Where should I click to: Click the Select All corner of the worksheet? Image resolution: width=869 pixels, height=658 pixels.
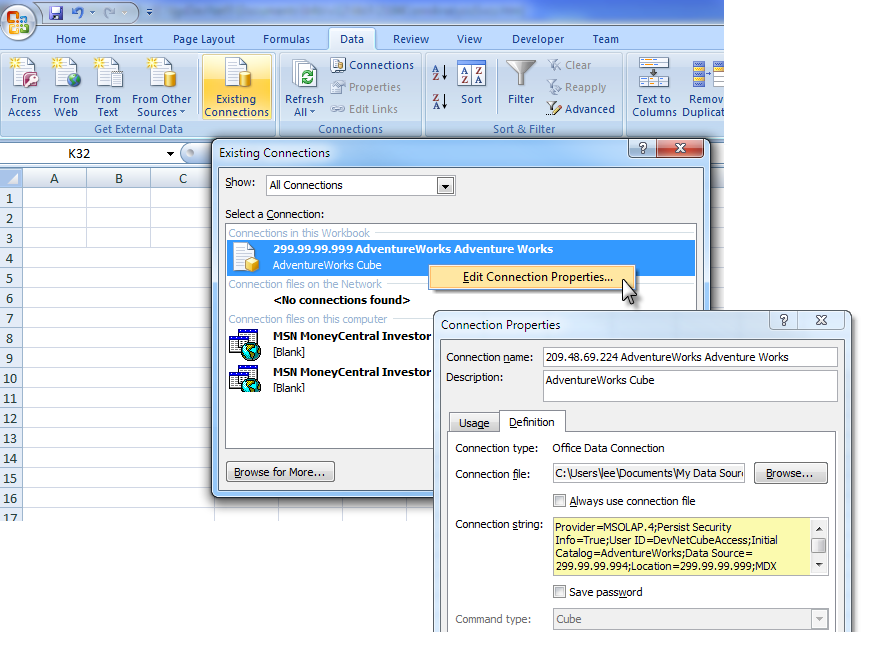[11, 178]
